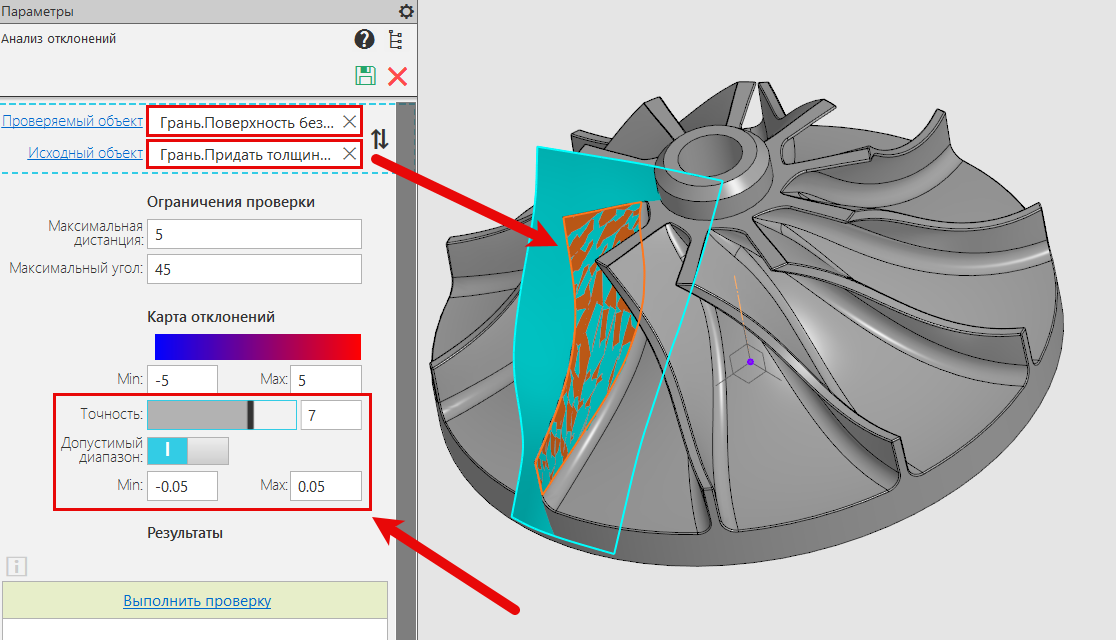Click the Точность slider bar
The image size is (1116, 640).
[221, 415]
